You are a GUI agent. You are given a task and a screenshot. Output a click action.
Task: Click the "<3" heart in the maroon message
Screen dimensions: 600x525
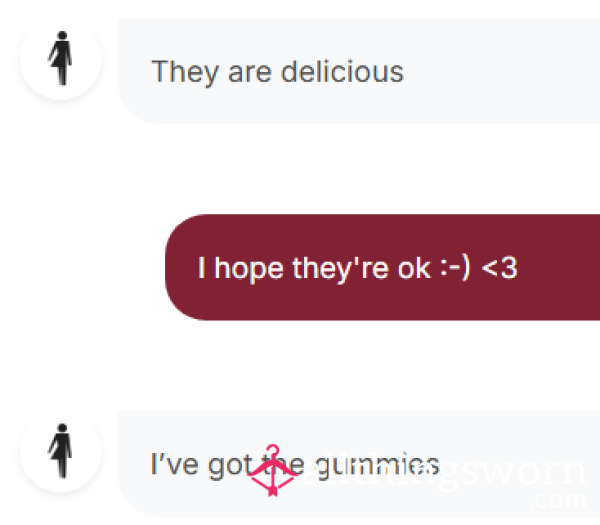coord(499,268)
